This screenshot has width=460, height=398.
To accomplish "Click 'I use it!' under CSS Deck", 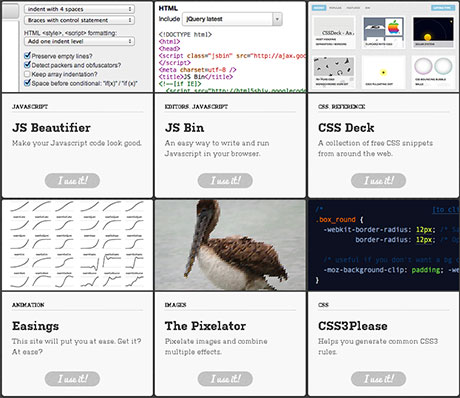I will 378,180.
